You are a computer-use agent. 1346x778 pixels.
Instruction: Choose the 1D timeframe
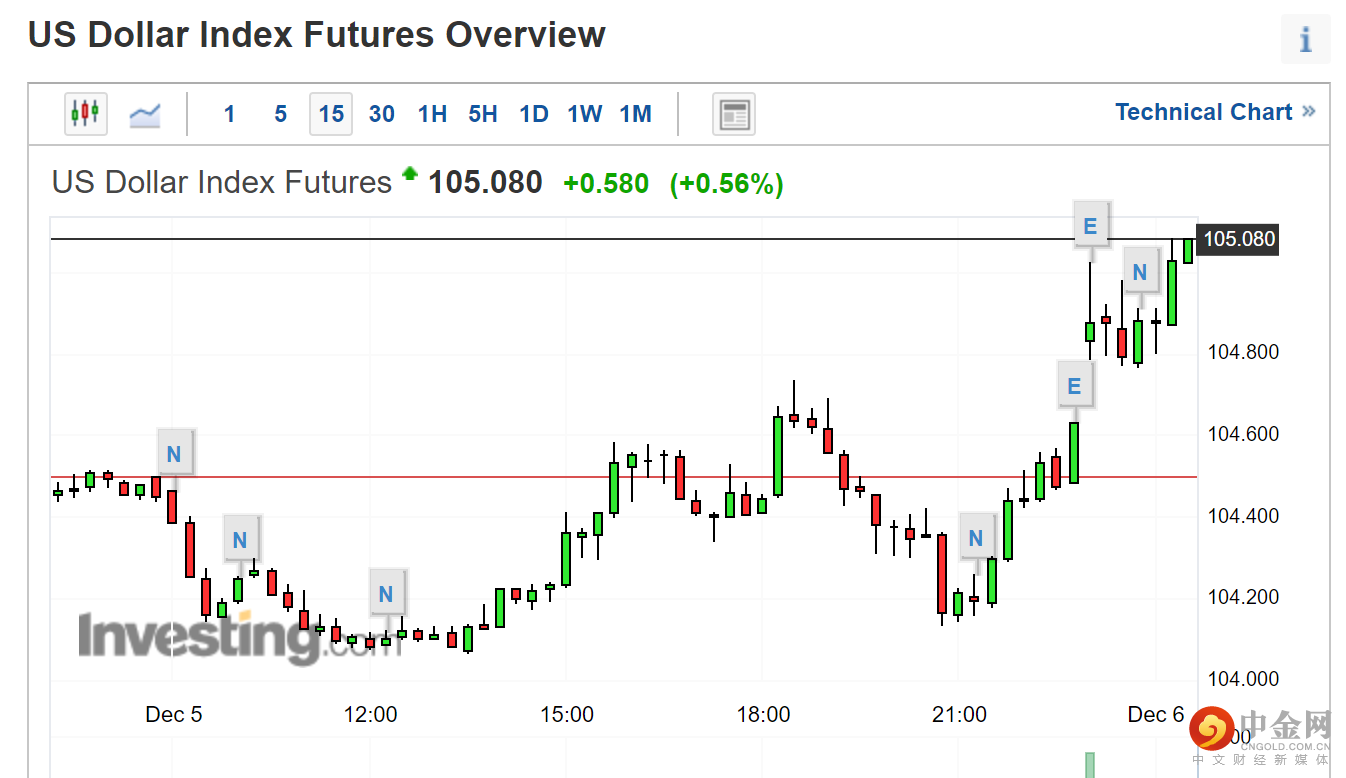534,114
